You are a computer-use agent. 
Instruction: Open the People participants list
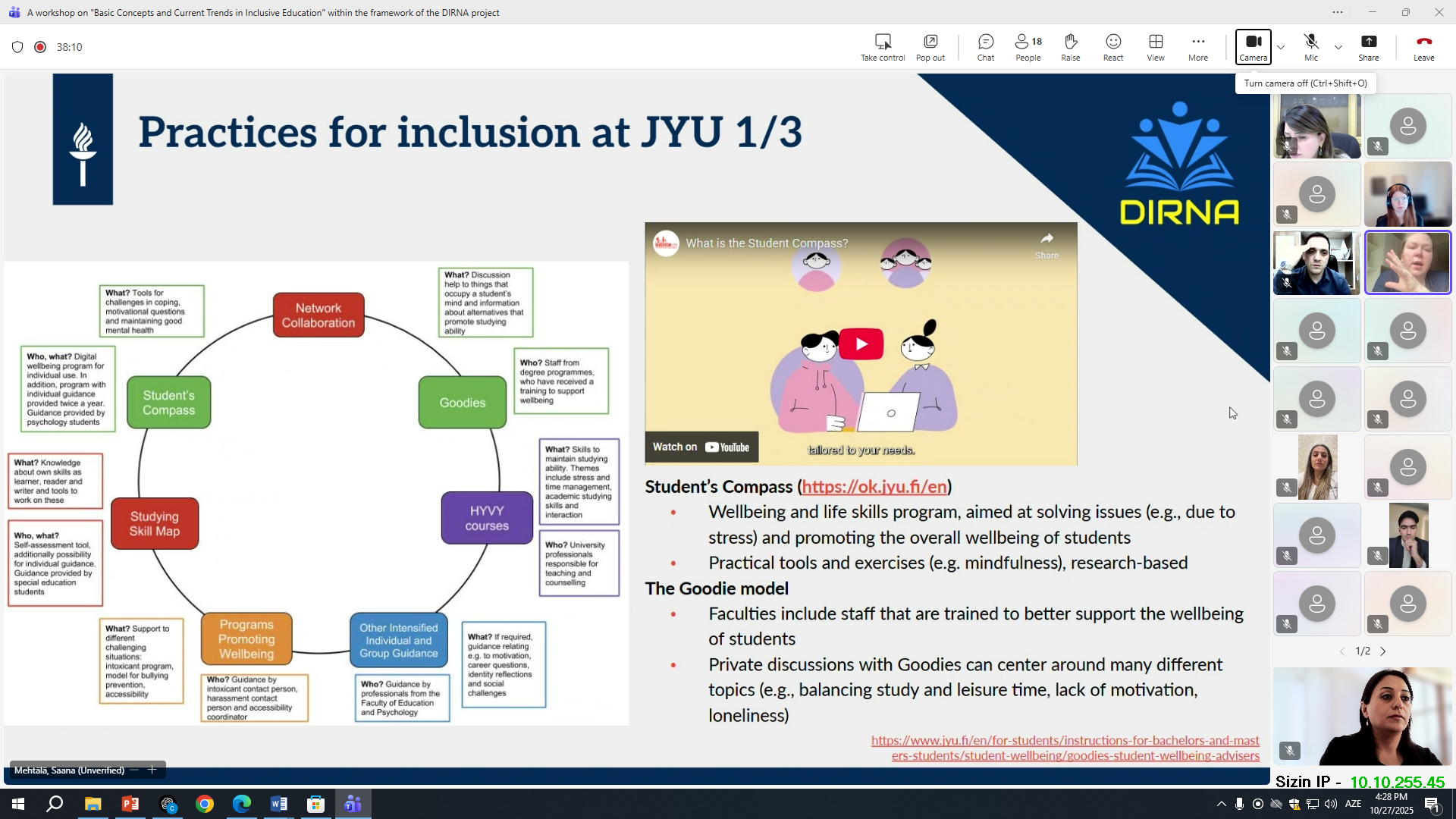click(1028, 47)
